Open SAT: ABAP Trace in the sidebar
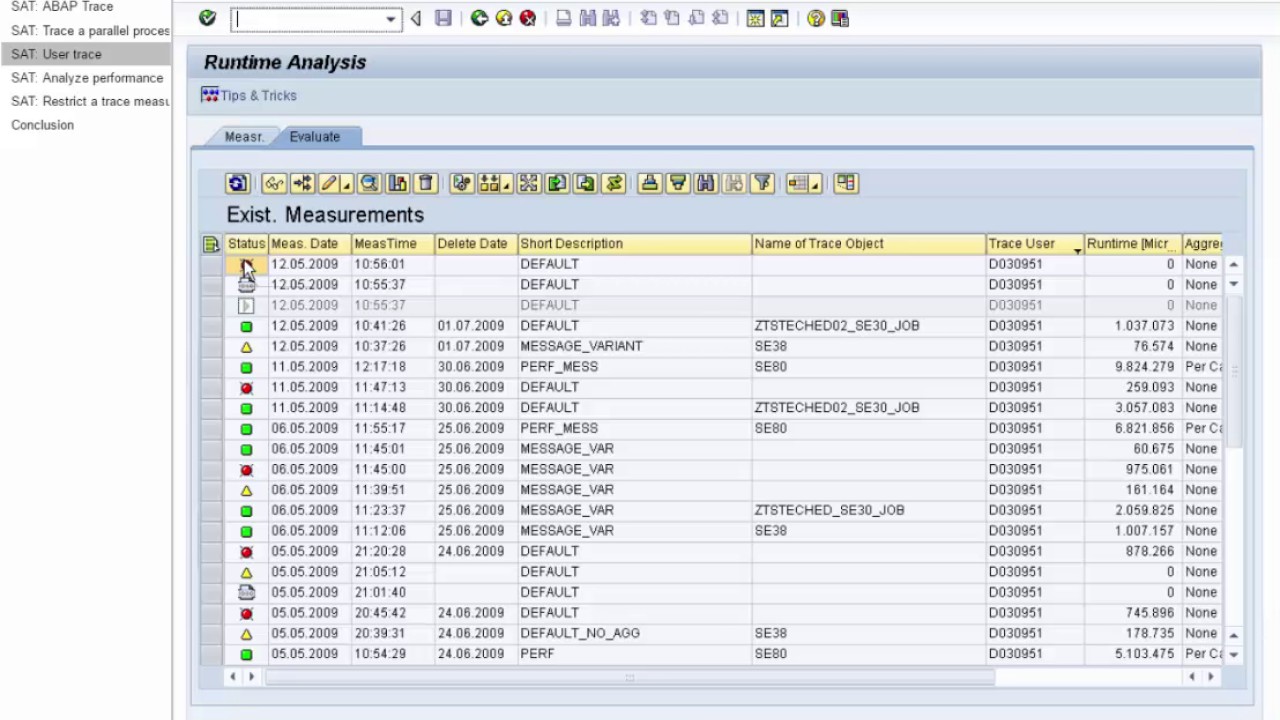Viewport: 1280px width, 720px height. coord(62,7)
